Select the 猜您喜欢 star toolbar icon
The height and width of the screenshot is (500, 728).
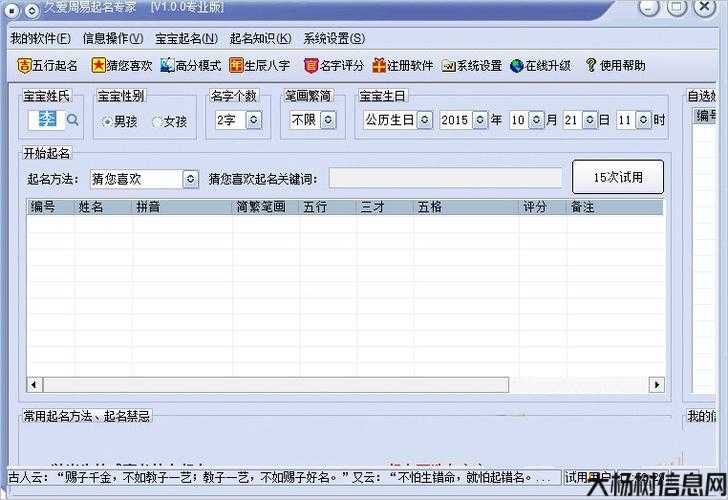pyautogui.click(x=98, y=65)
